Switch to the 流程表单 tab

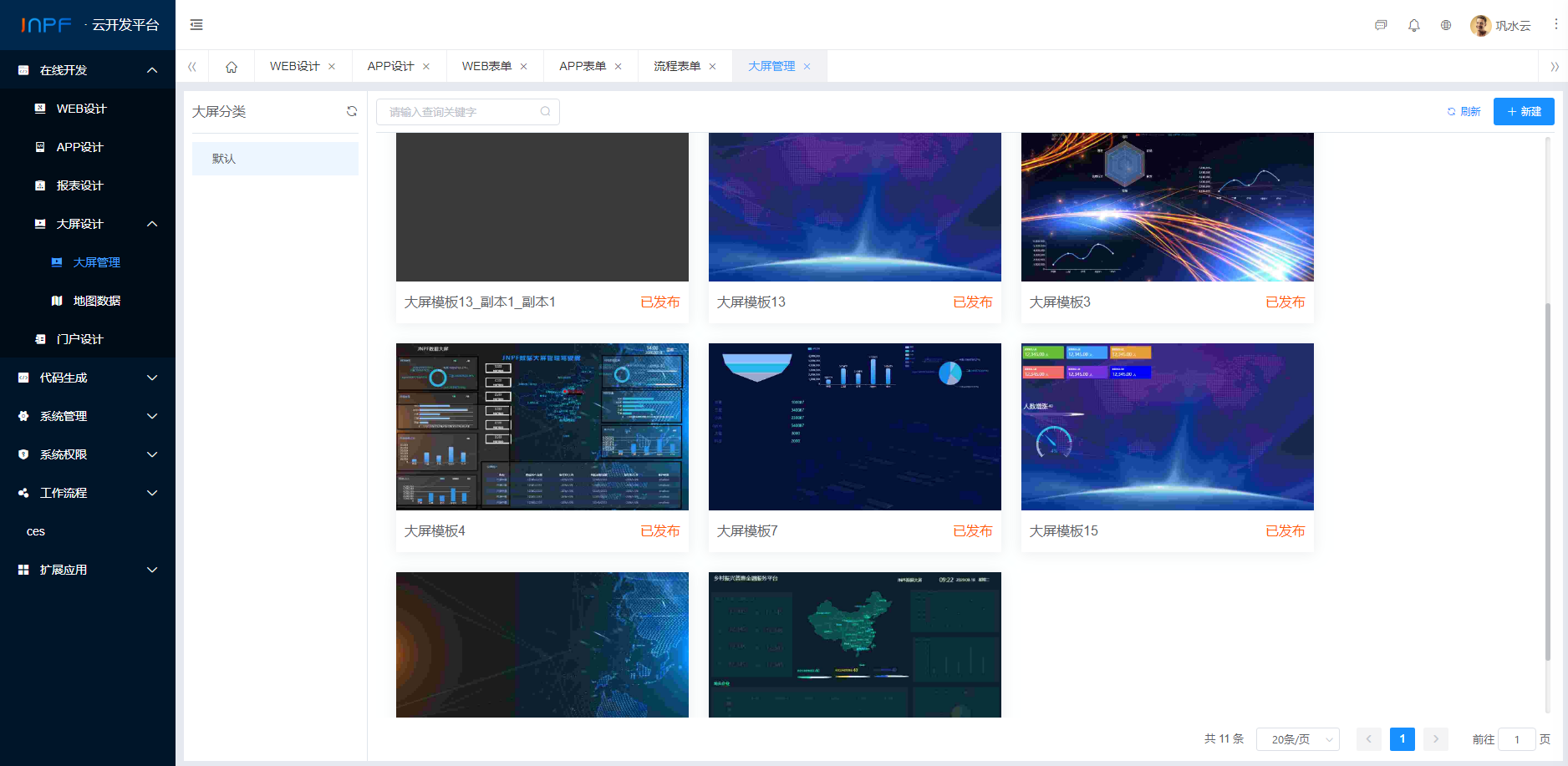677,67
